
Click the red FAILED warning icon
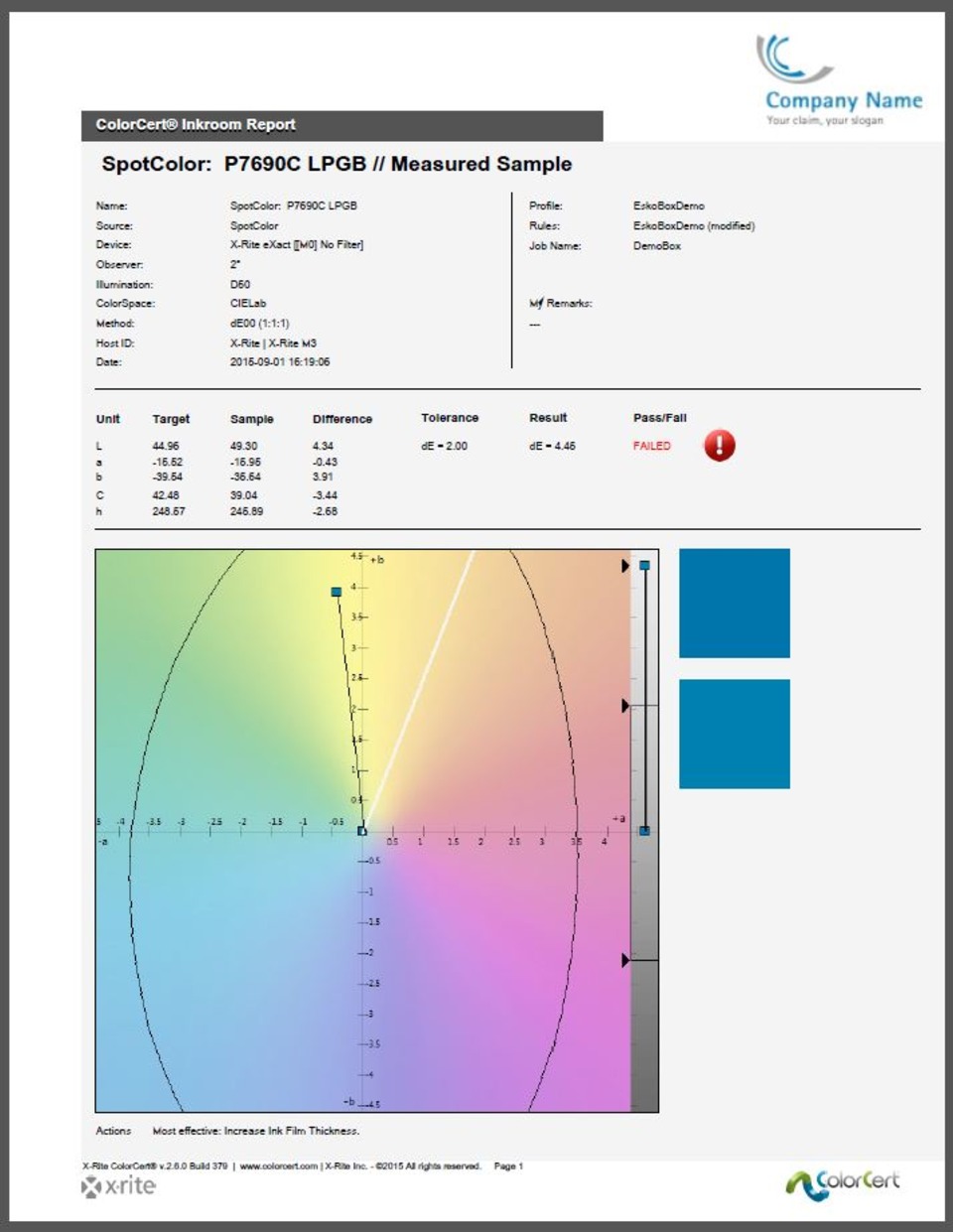720,446
